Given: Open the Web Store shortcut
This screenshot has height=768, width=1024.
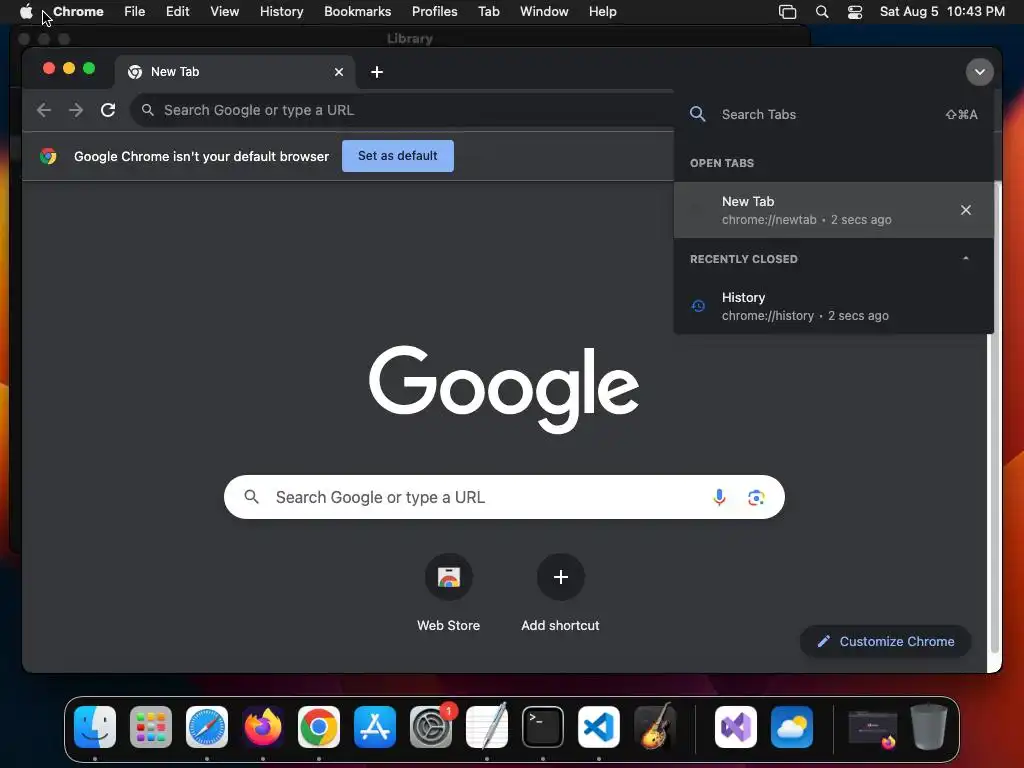Looking at the screenshot, I should click(x=449, y=593).
